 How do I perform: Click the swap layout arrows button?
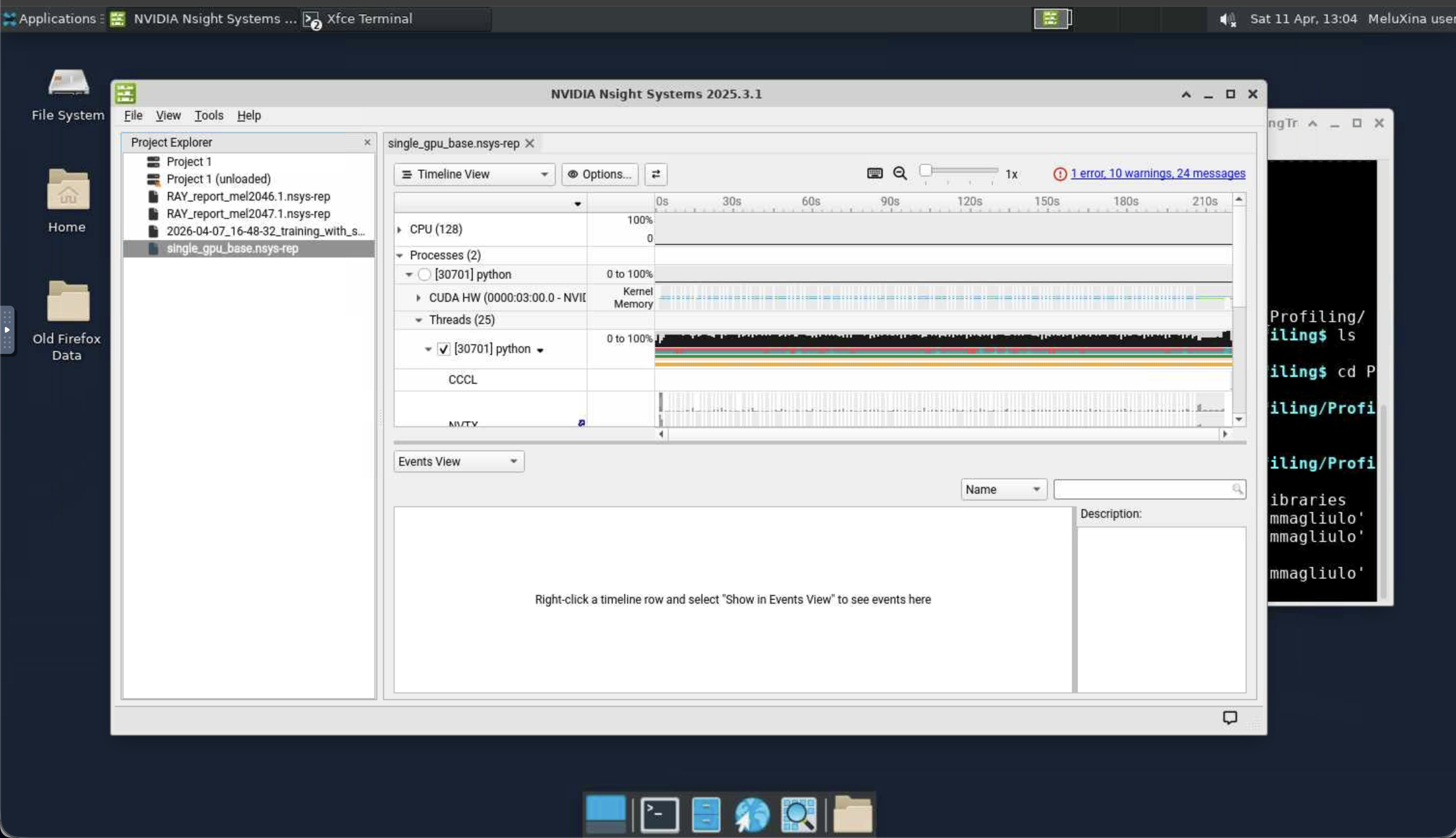point(656,174)
